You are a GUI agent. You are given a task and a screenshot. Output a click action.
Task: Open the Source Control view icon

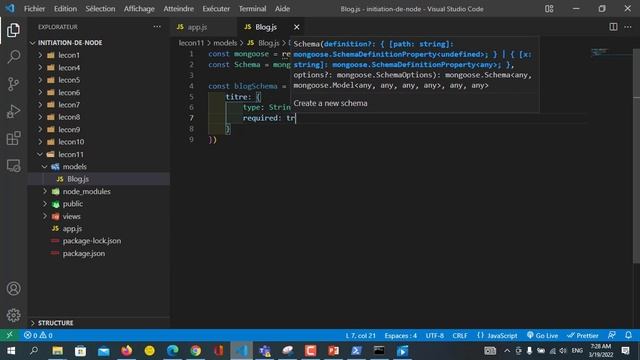(13, 84)
